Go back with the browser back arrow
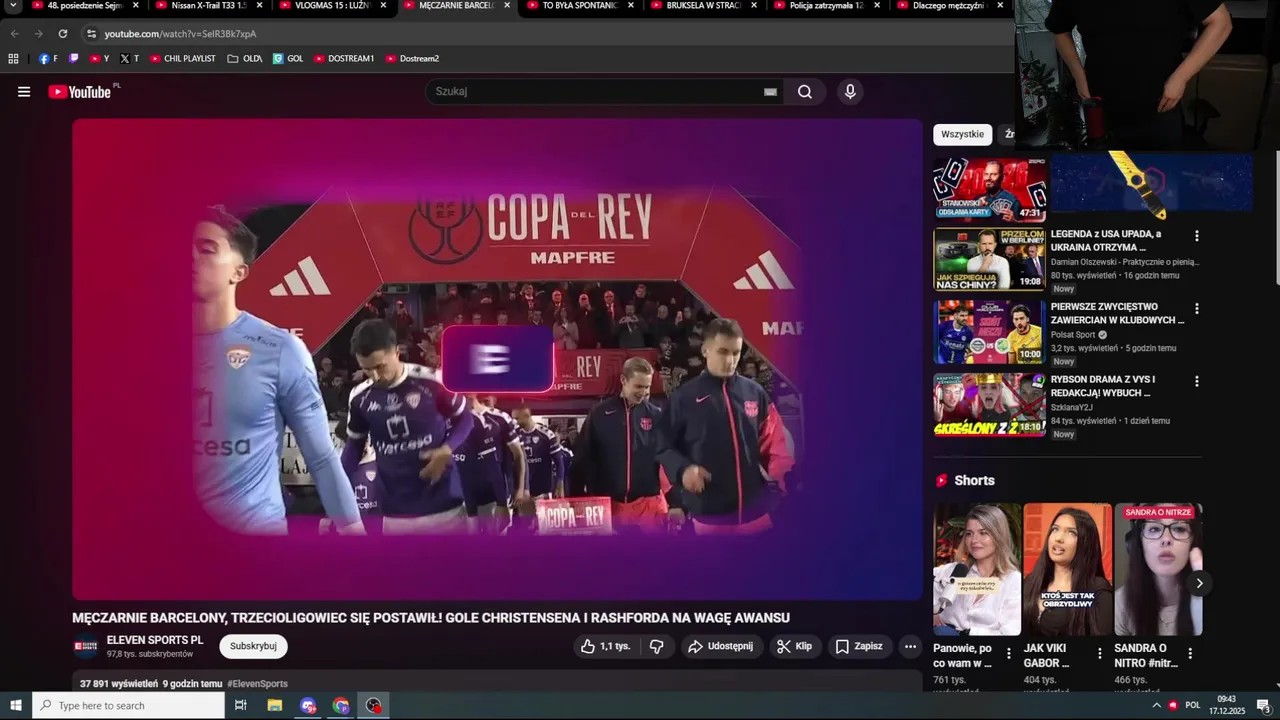This screenshot has height=720, width=1280. 14,34
